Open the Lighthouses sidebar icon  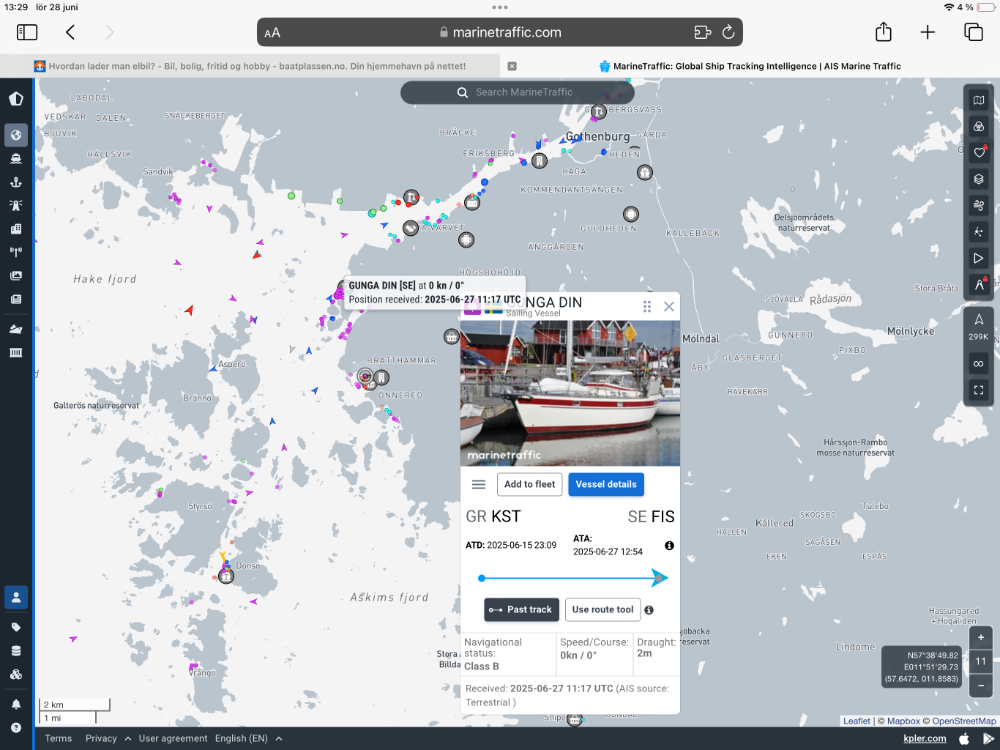(16, 205)
